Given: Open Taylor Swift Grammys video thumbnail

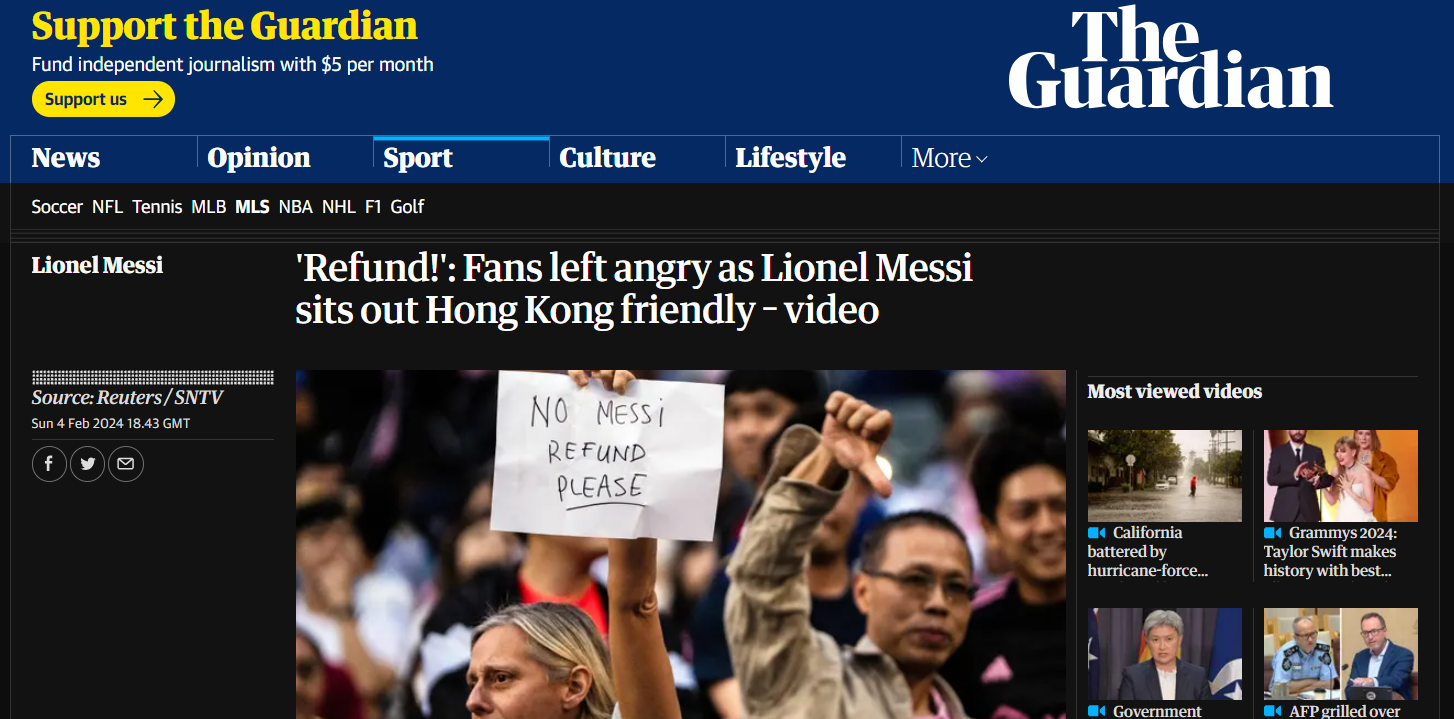Looking at the screenshot, I should (1341, 476).
